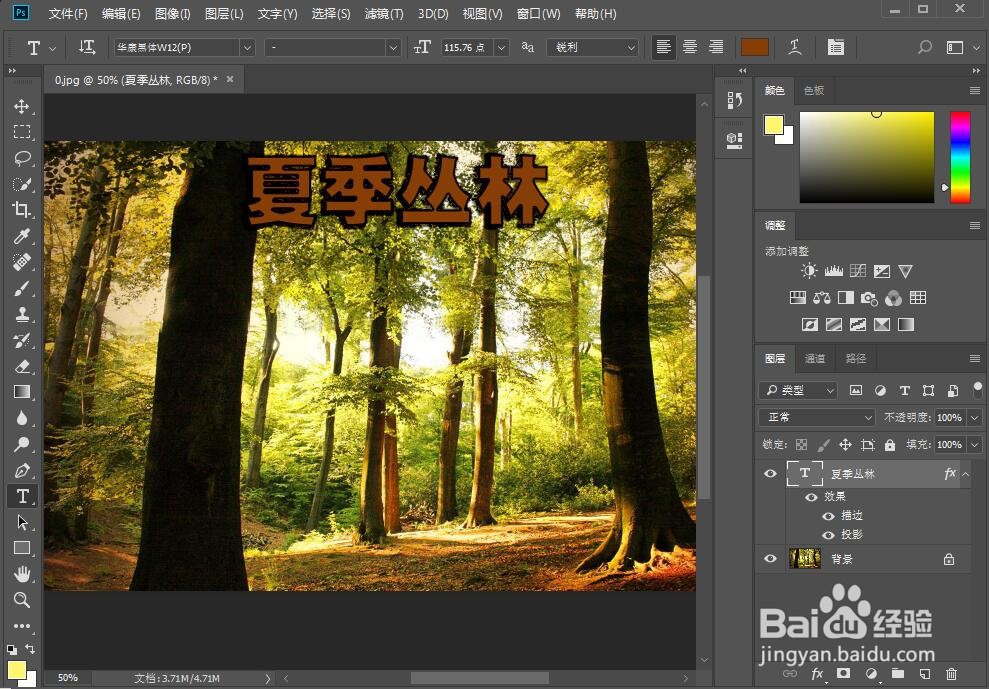989x689 pixels.
Task: Select the Crop tool
Action: coord(22,210)
